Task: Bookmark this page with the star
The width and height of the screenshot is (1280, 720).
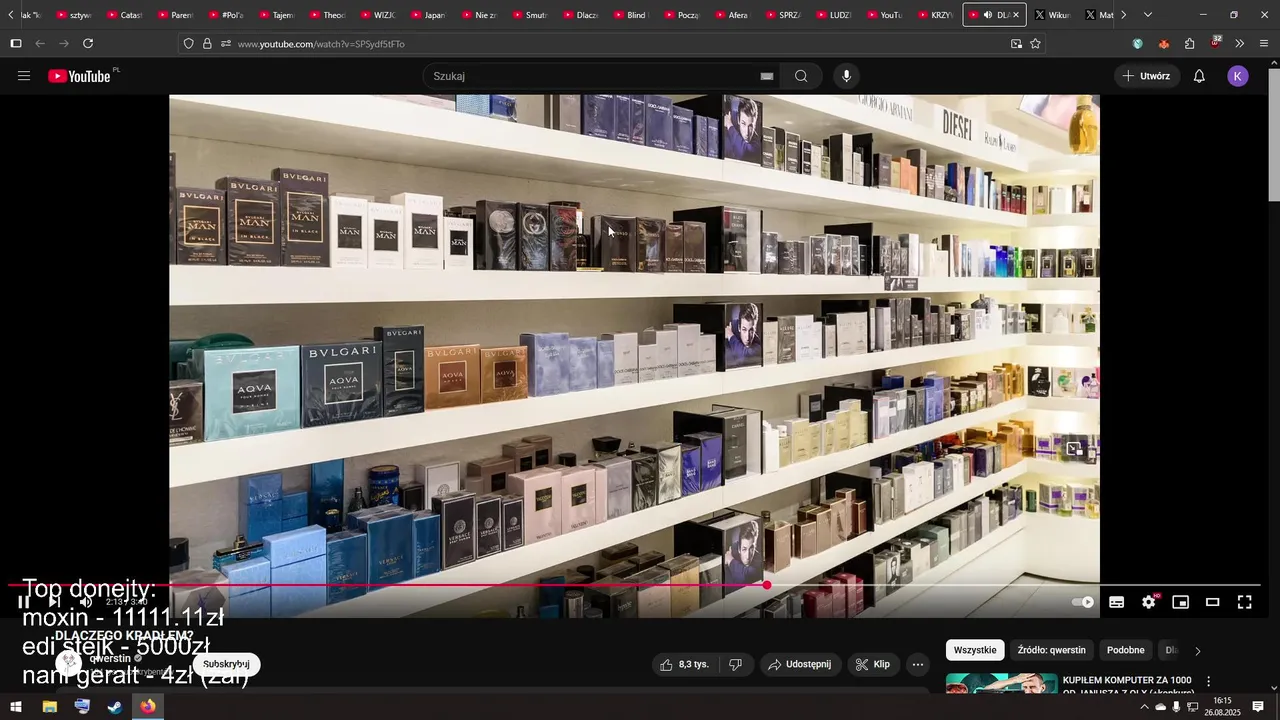Action: [1035, 44]
